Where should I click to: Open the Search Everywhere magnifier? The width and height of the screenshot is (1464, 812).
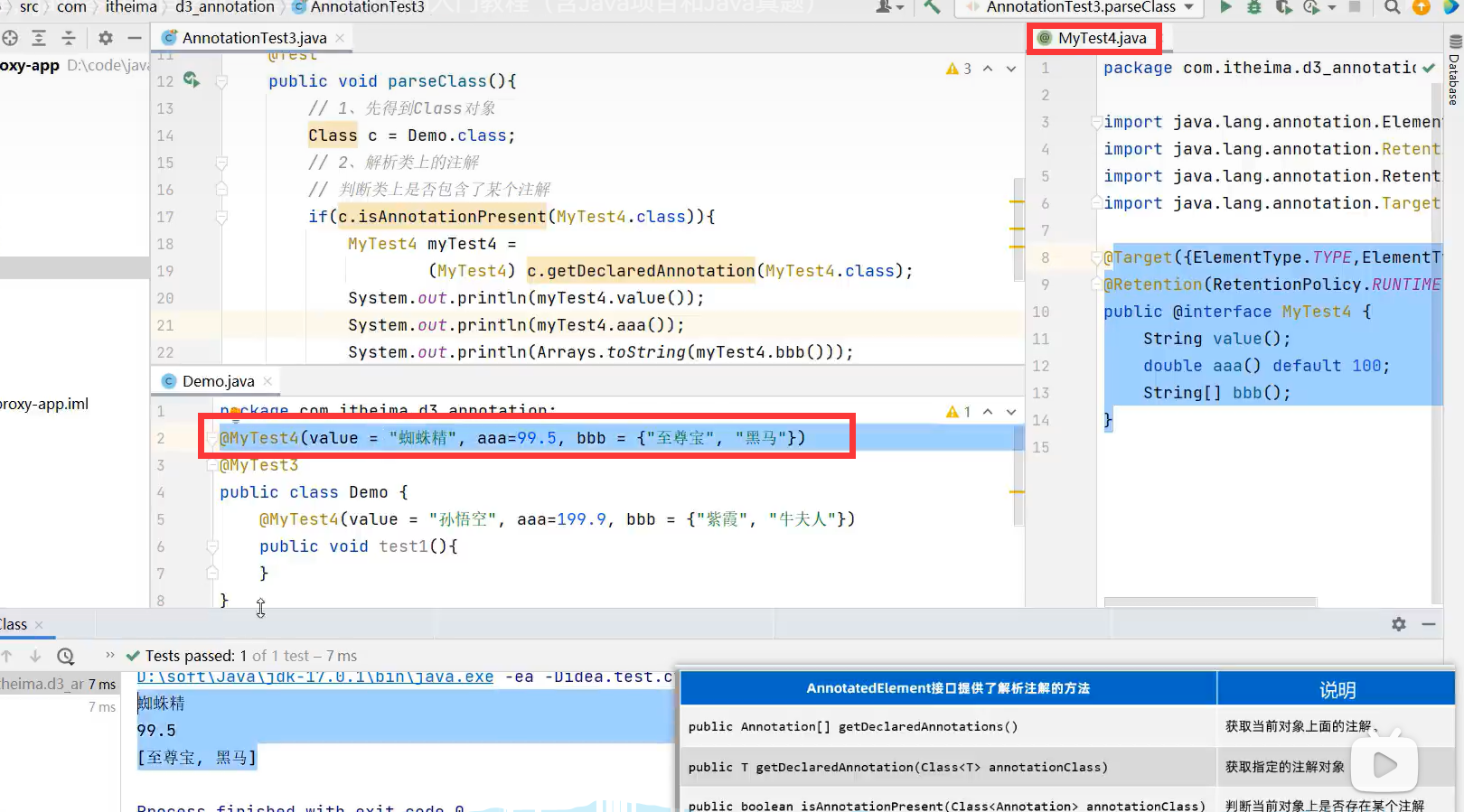coord(1393,7)
